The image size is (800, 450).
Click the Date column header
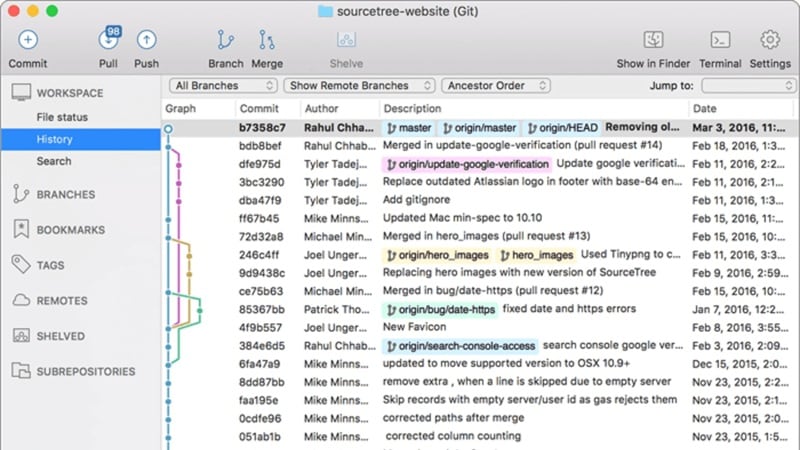(x=705, y=109)
